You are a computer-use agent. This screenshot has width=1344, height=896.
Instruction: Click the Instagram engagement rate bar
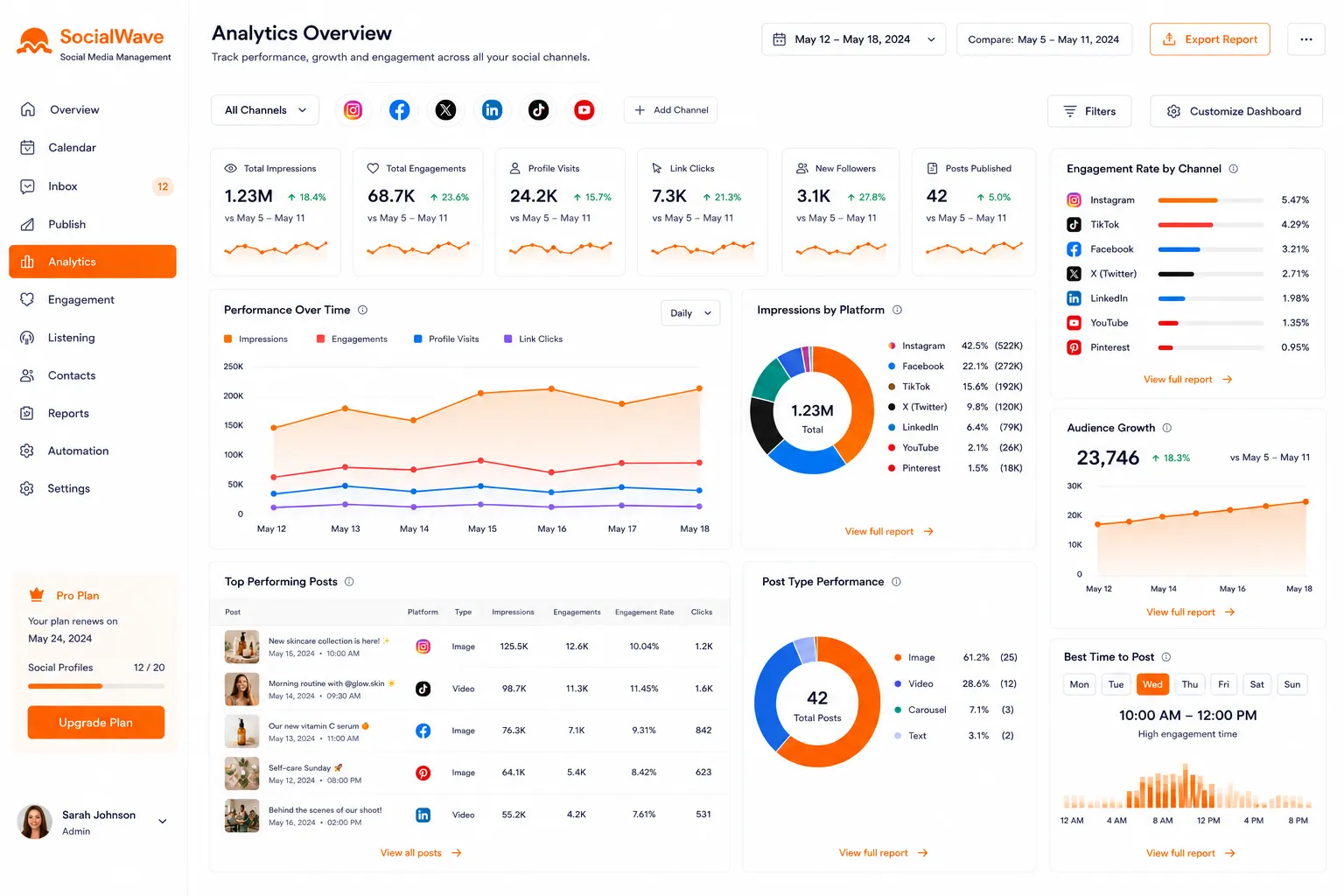(x=1211, y=200)
